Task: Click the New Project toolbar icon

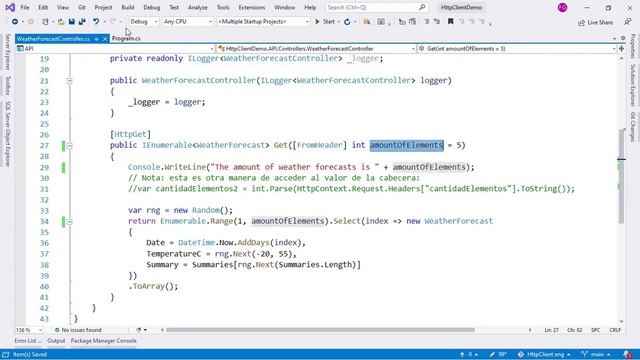Action: tap(45, 22)
